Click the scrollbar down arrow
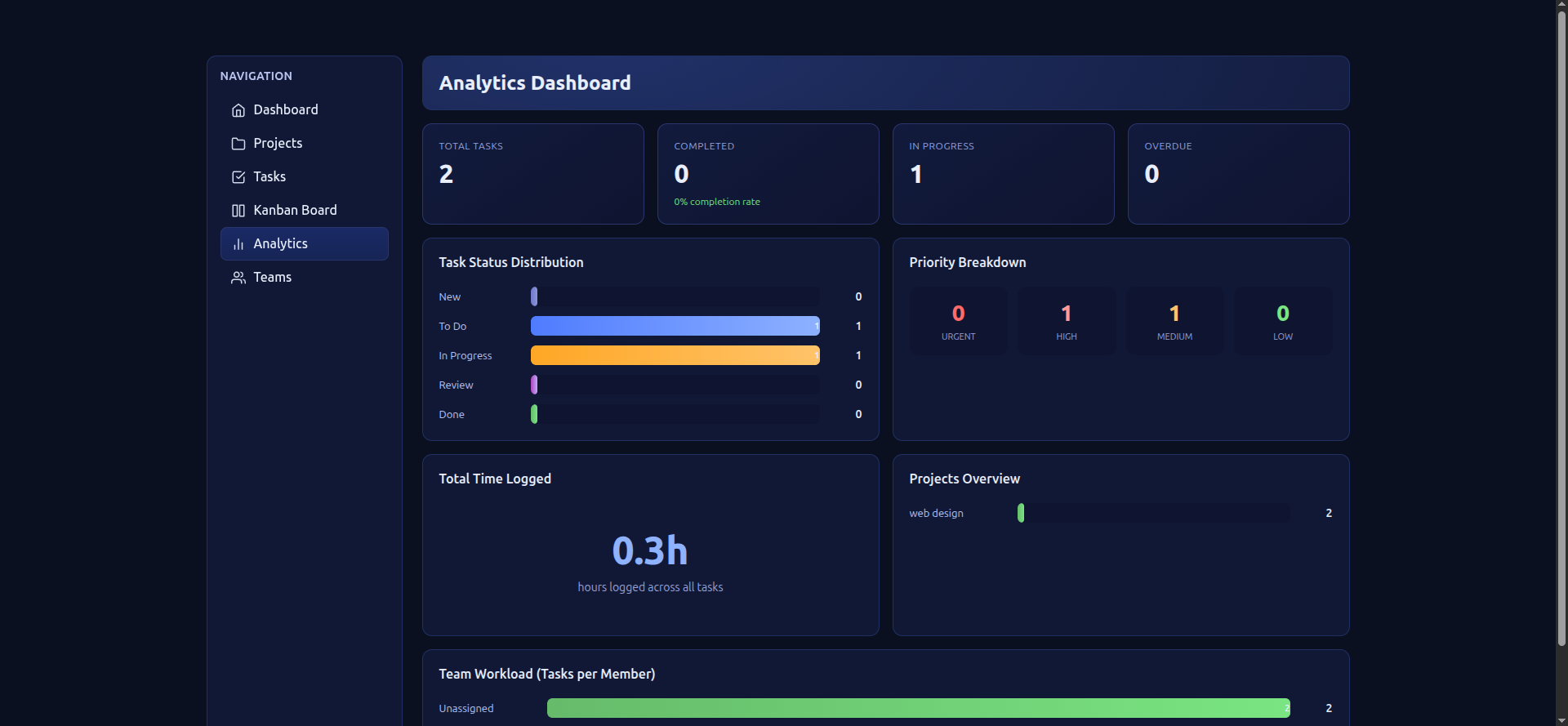The width and height of the screenshot is (1568, 726). coord(1561,720)
